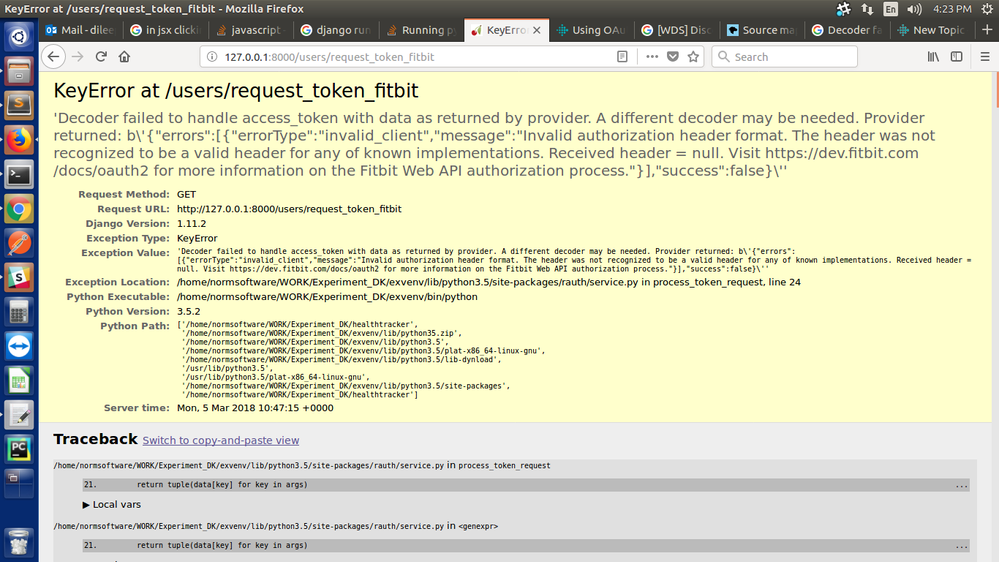Expand Local vars under process_token_request frame

point(111,505)
